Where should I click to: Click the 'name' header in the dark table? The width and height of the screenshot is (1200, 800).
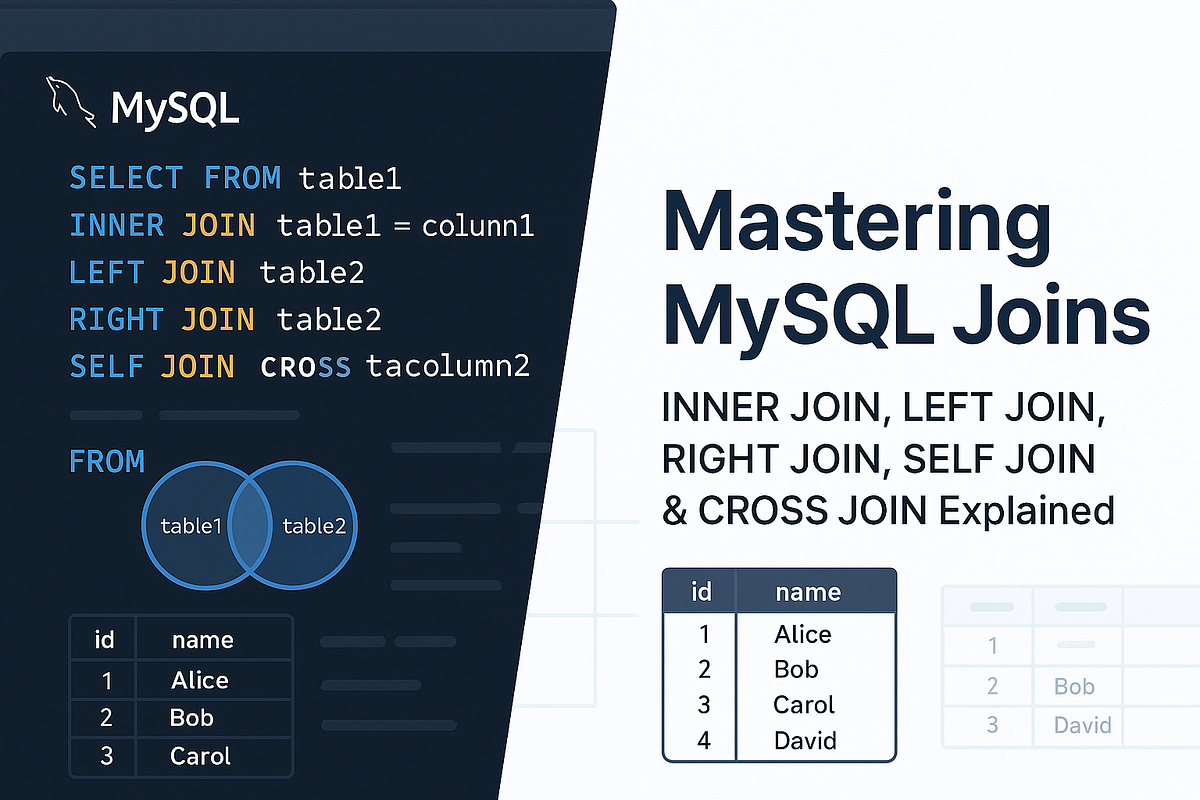pos(203,639)
